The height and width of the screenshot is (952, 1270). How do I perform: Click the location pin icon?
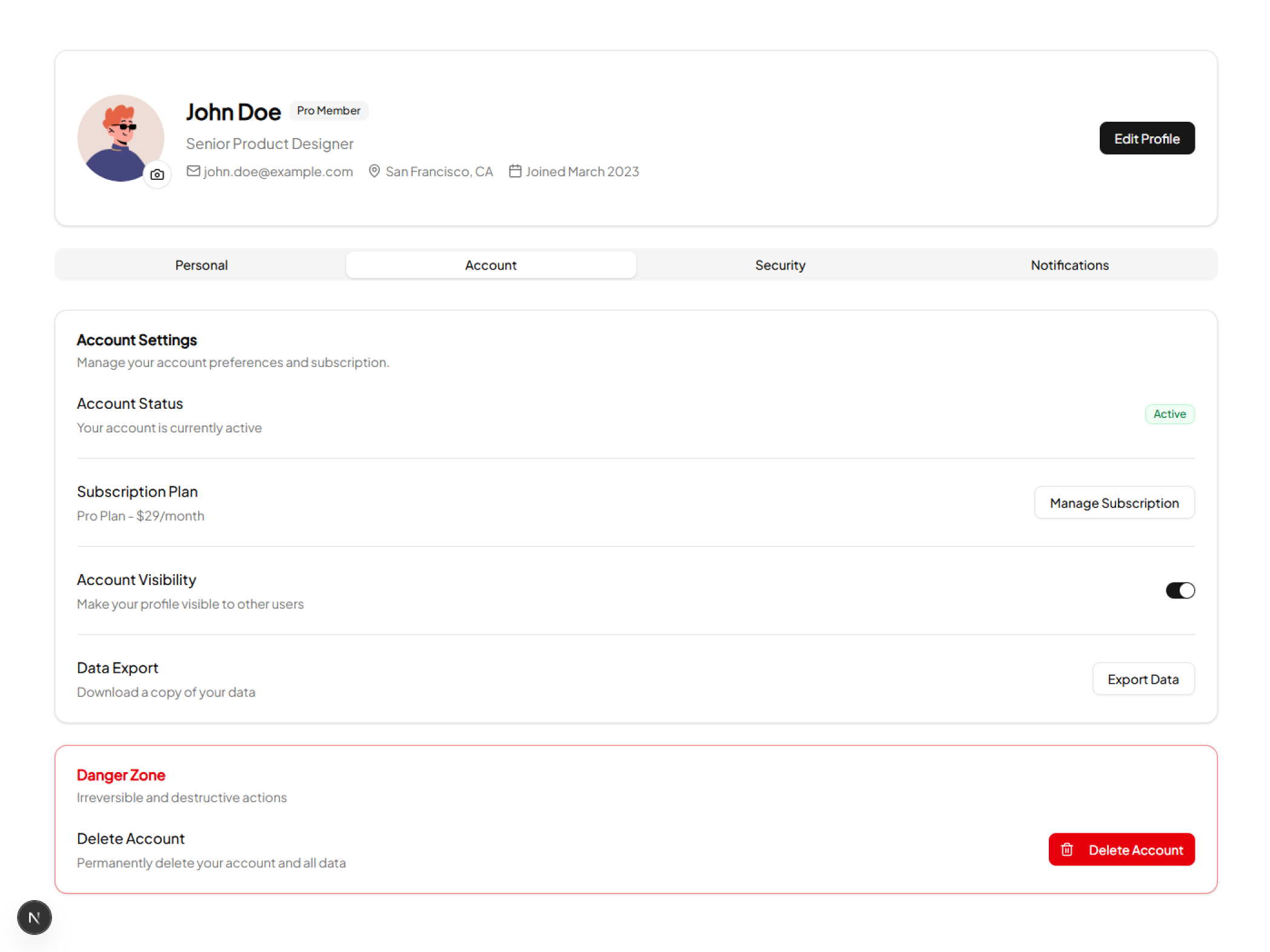tap(374, 171)
